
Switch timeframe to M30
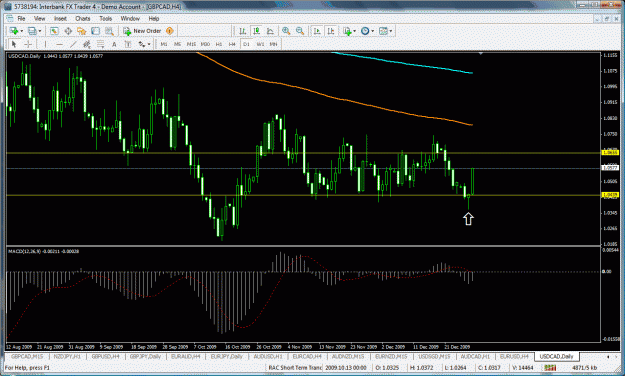tap(205, 44)
